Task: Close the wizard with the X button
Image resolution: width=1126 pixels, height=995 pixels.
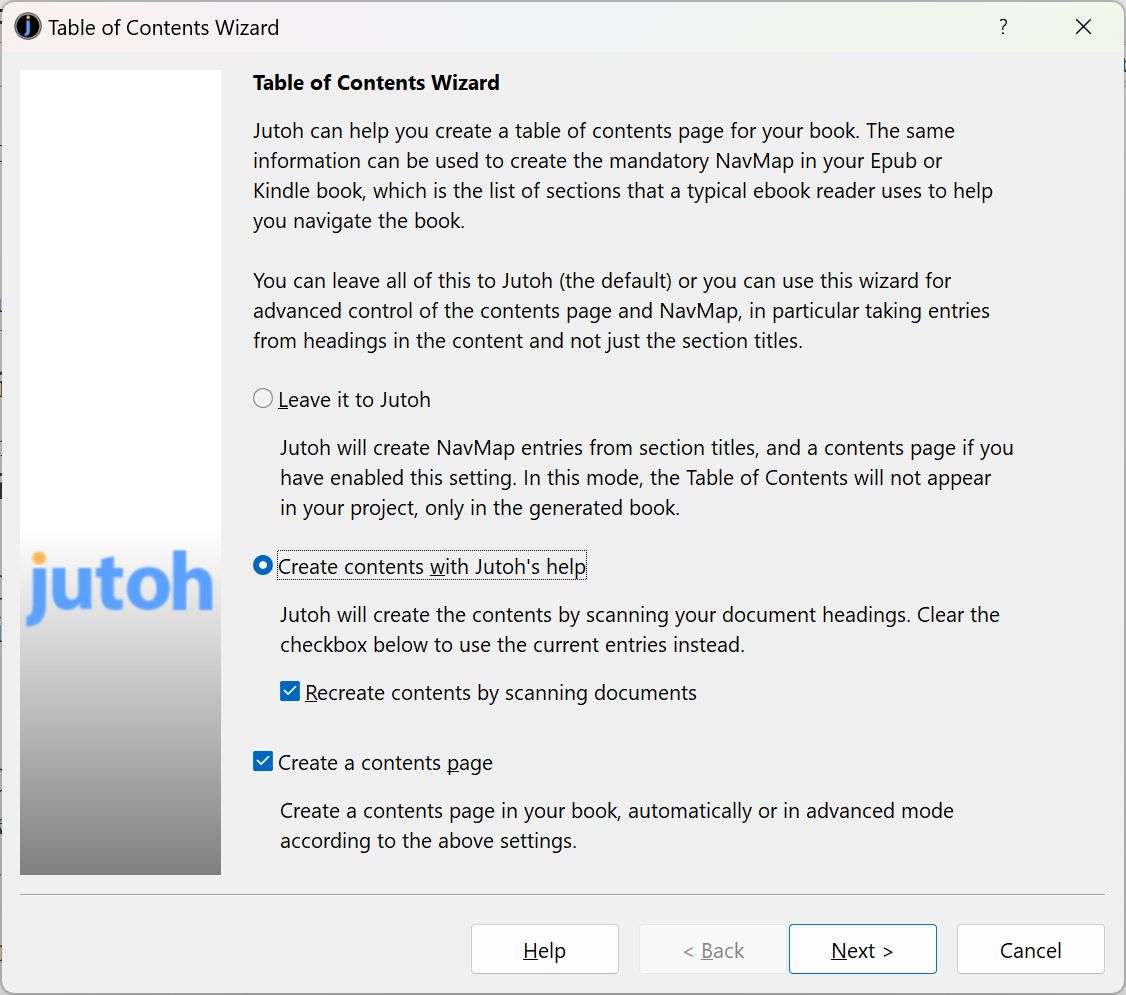Action: [x=1083, y=27]
